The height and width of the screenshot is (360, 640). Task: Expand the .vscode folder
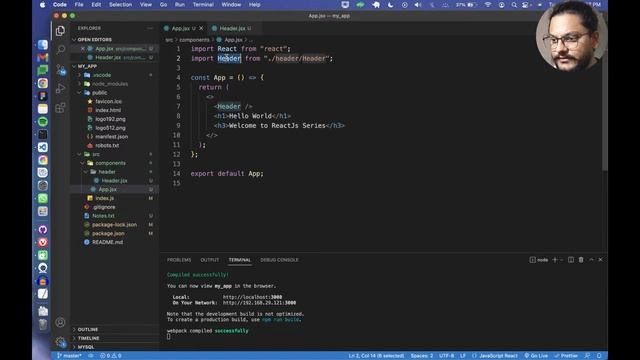coord(102,75)
